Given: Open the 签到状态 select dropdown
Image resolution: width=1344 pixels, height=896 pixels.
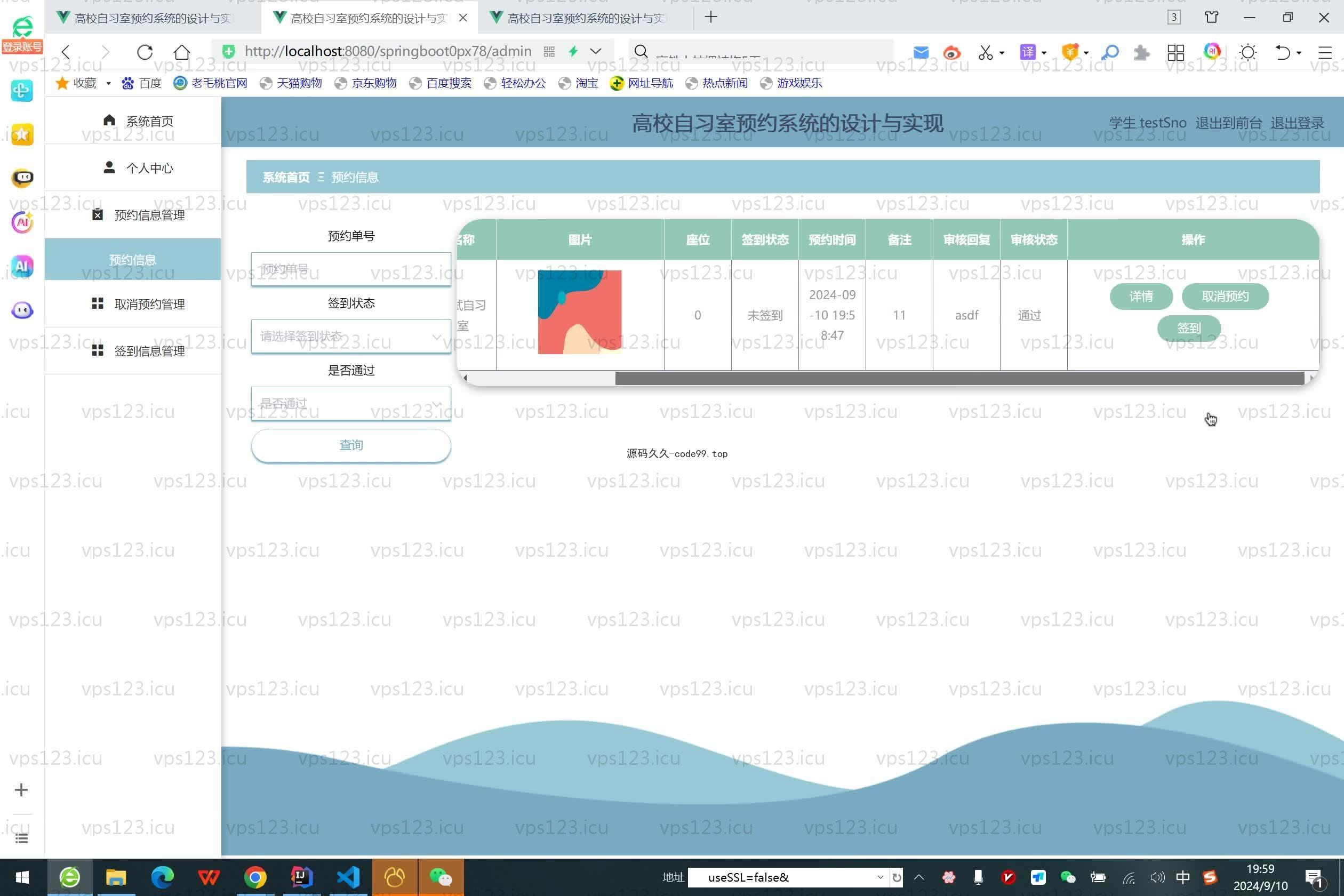Looking at the screenshot, I should pyautogui.click(x=351, y=336).
